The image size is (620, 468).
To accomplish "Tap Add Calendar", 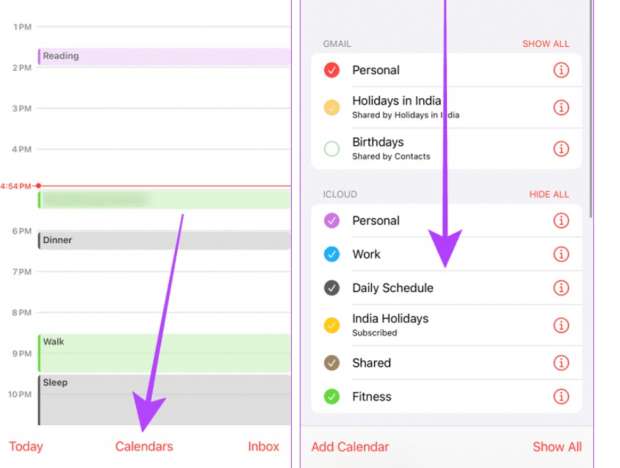I will pyautogui.click(x=350, y=447).
